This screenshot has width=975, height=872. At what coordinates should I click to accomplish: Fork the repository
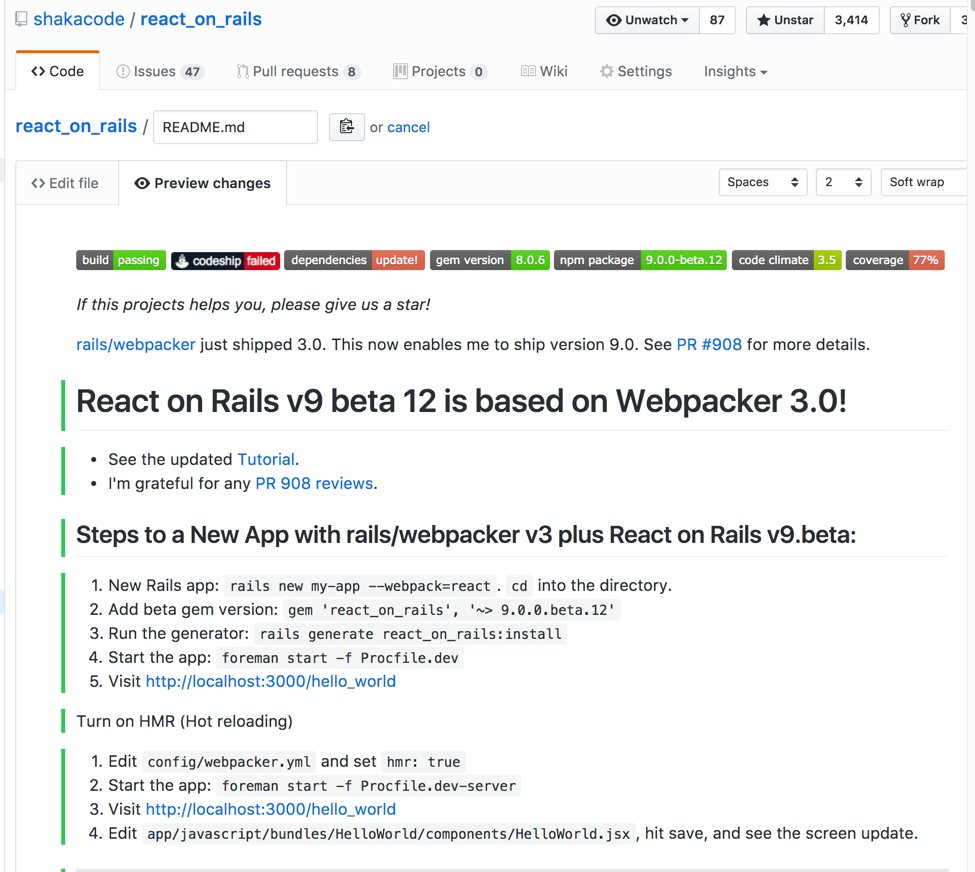coord(920,20)
